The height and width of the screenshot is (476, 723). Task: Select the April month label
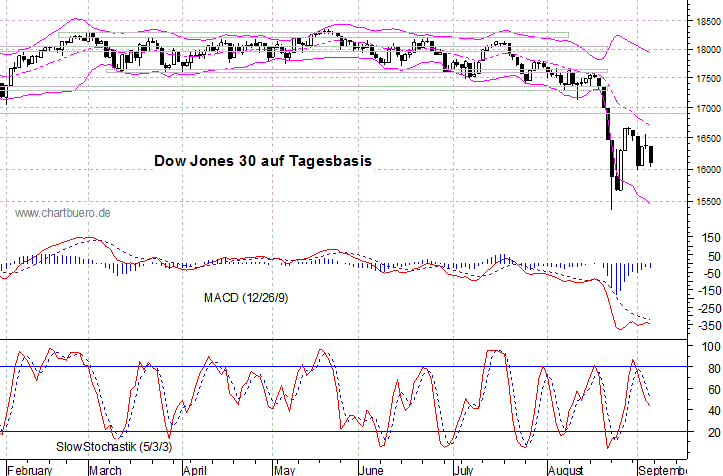tap(195, 470)
